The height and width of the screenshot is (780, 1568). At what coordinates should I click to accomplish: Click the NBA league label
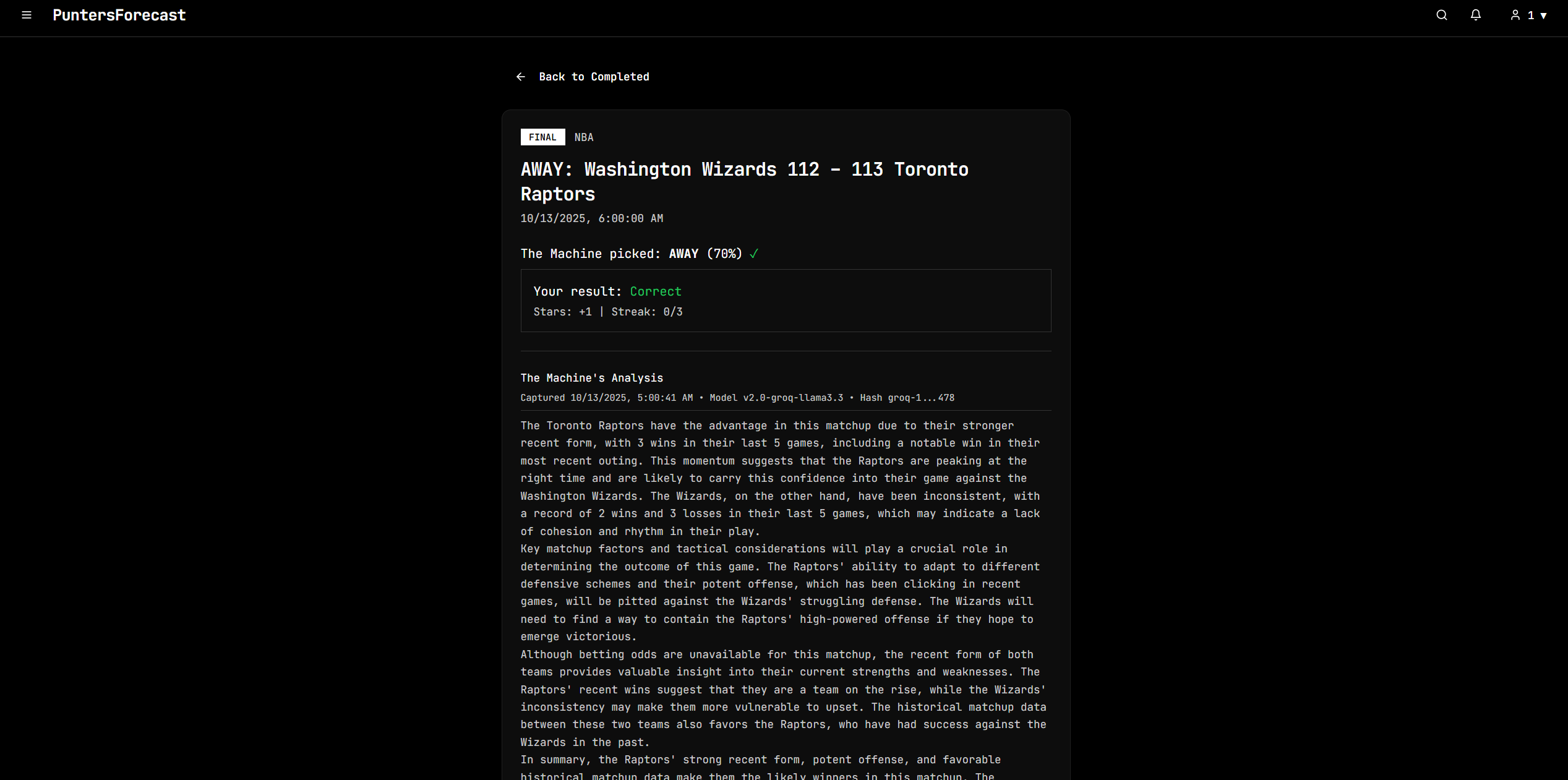[x=583, y=137]
